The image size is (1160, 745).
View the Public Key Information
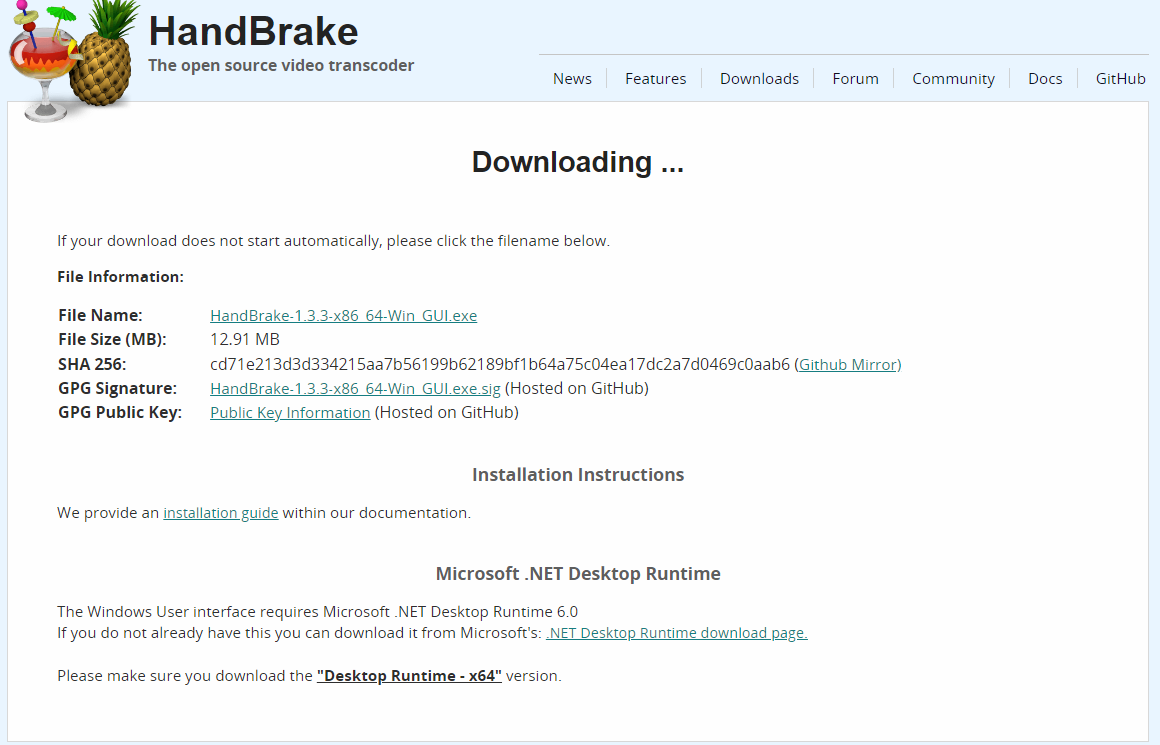pos(289,412)
